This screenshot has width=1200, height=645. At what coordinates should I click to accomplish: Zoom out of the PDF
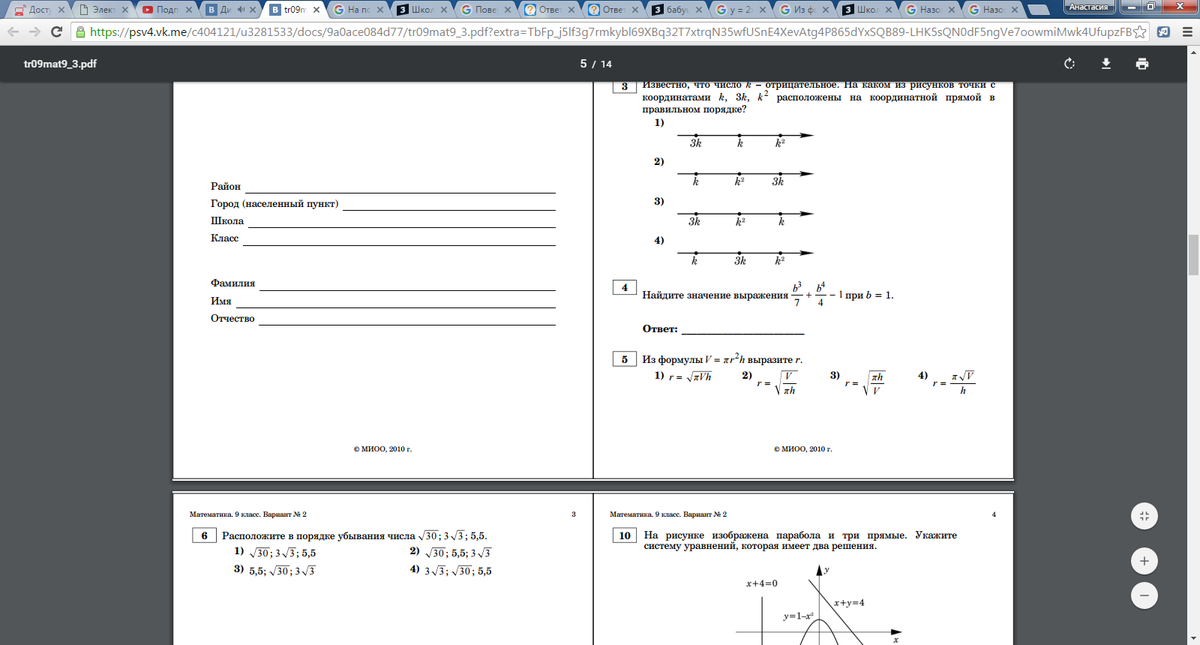1144,594
